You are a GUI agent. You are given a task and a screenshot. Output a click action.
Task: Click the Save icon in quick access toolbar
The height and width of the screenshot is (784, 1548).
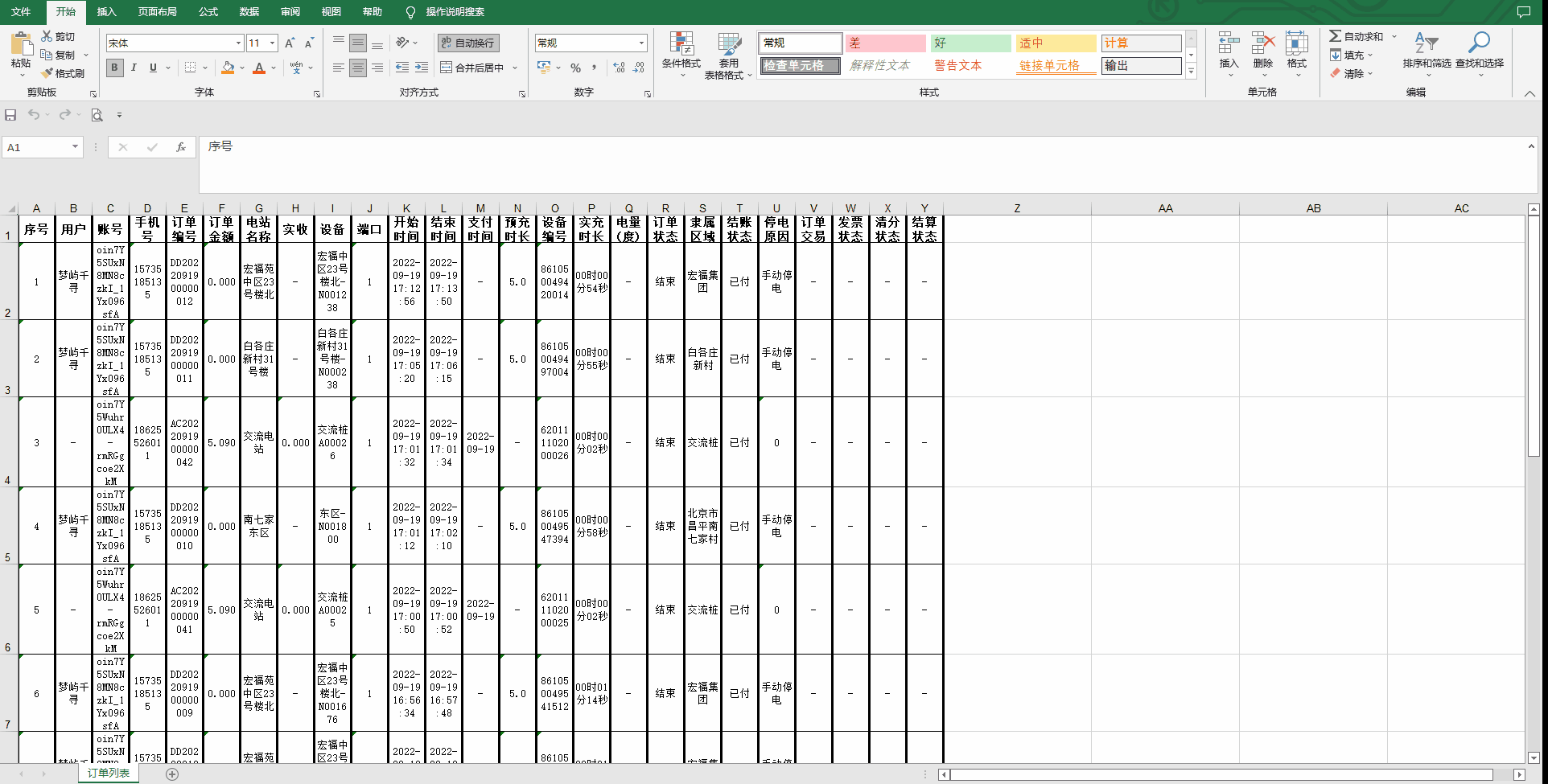point(10,115)
